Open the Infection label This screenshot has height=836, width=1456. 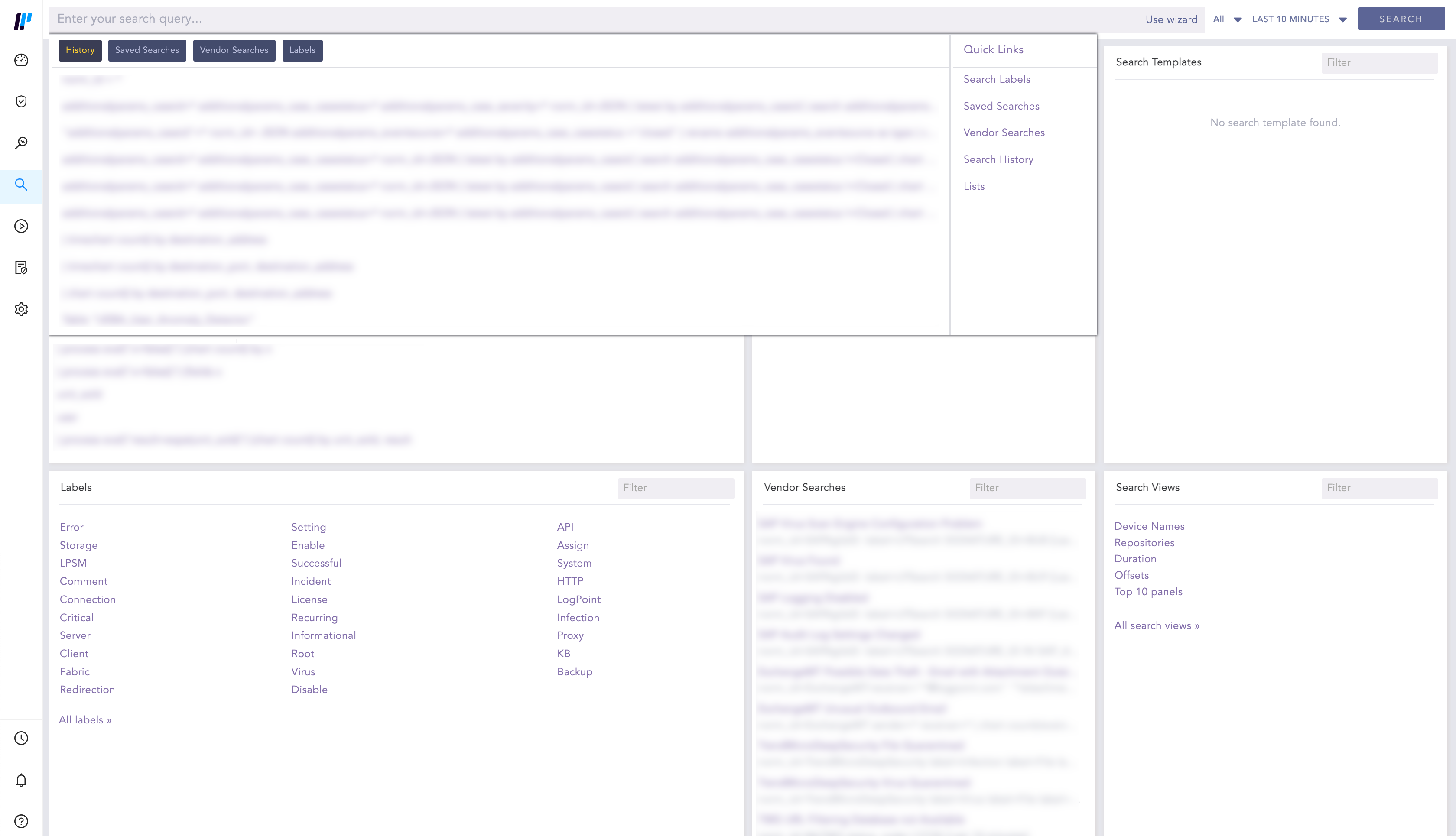coord(578,617)
